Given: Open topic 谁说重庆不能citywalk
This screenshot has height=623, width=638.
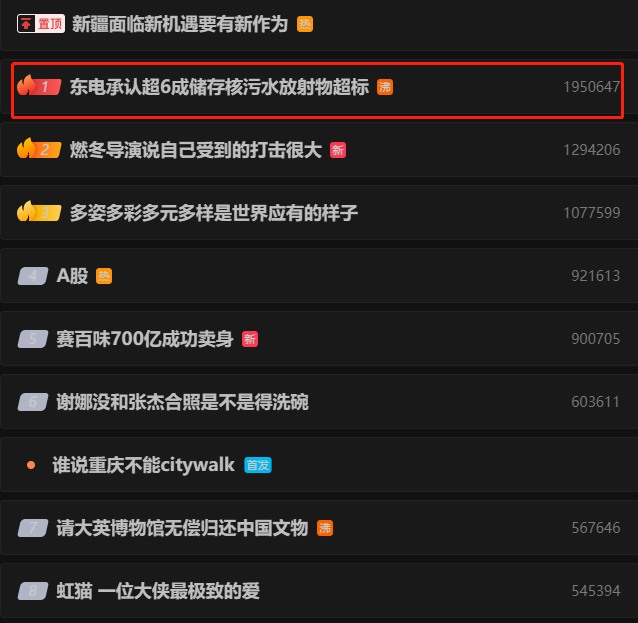Looking at the screenshot, I should click(x=143, y=465).
